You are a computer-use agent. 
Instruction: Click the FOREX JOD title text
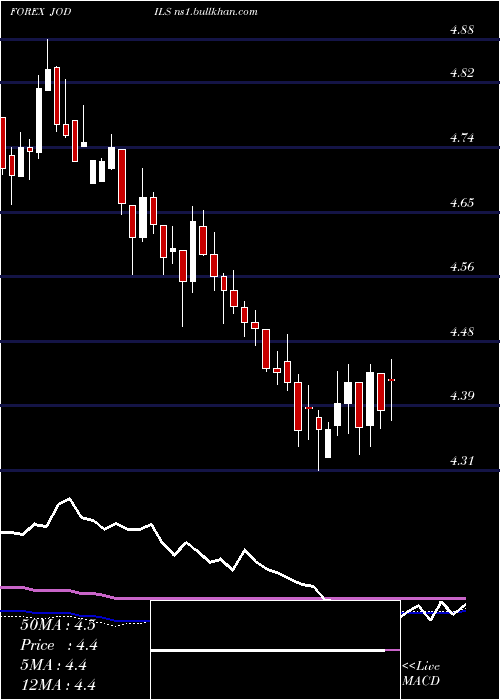click(x=41, y=12)
